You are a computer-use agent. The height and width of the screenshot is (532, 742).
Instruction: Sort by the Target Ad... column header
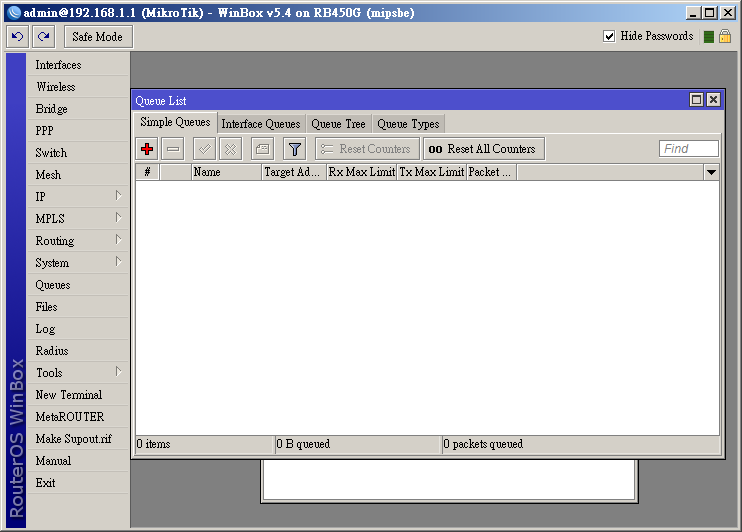294,172
